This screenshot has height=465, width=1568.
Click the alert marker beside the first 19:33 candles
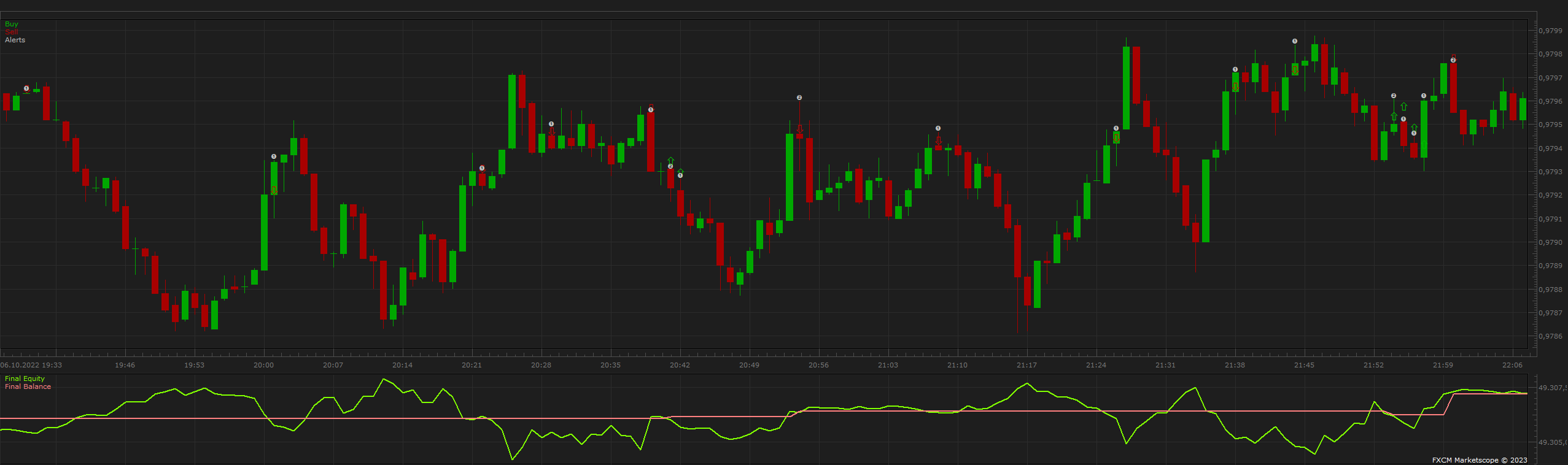point(26,88)
